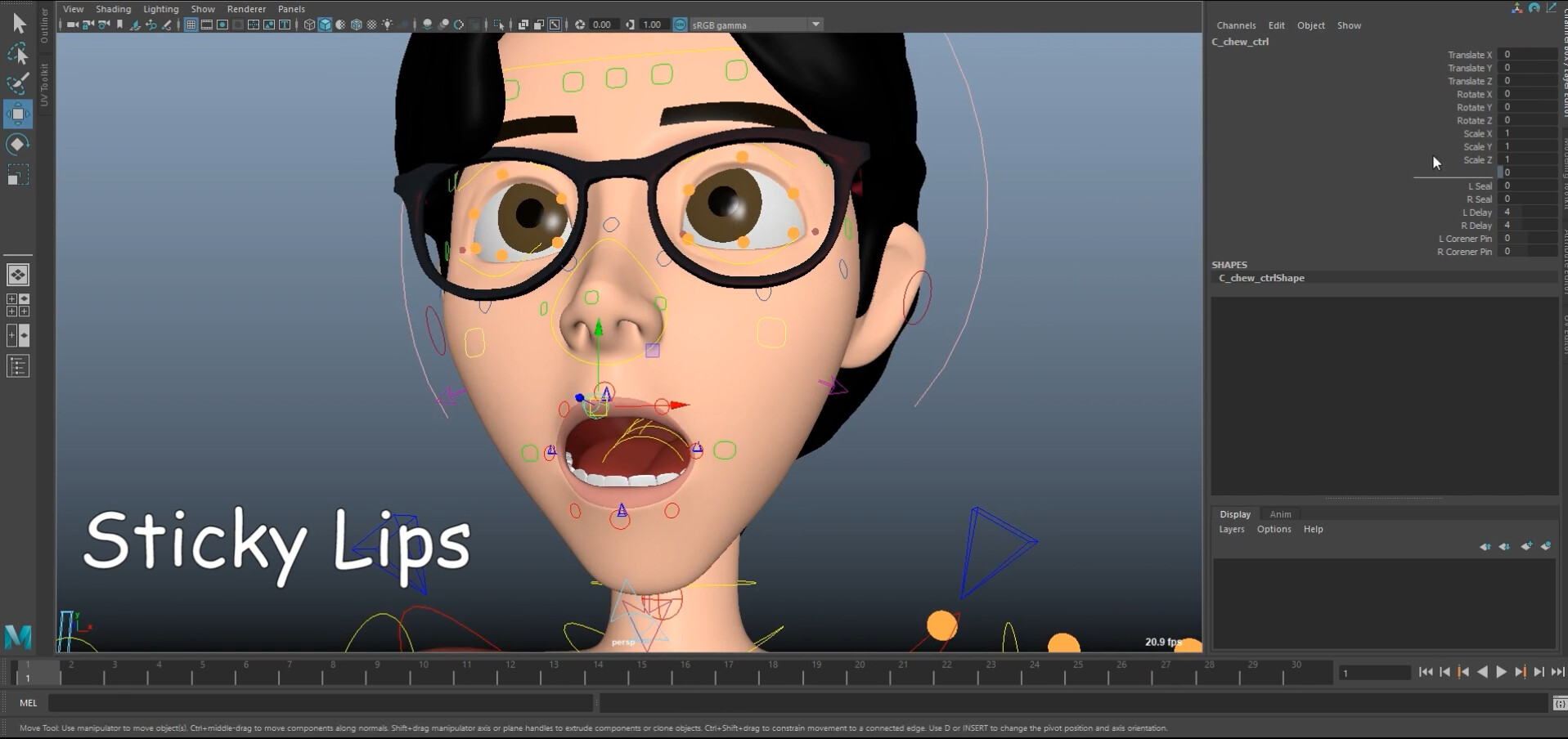The width and height of the screenshot is (1568, 739).
Task: Expand the UV Toolkit side panel
Action: click(x=45, y=82)
